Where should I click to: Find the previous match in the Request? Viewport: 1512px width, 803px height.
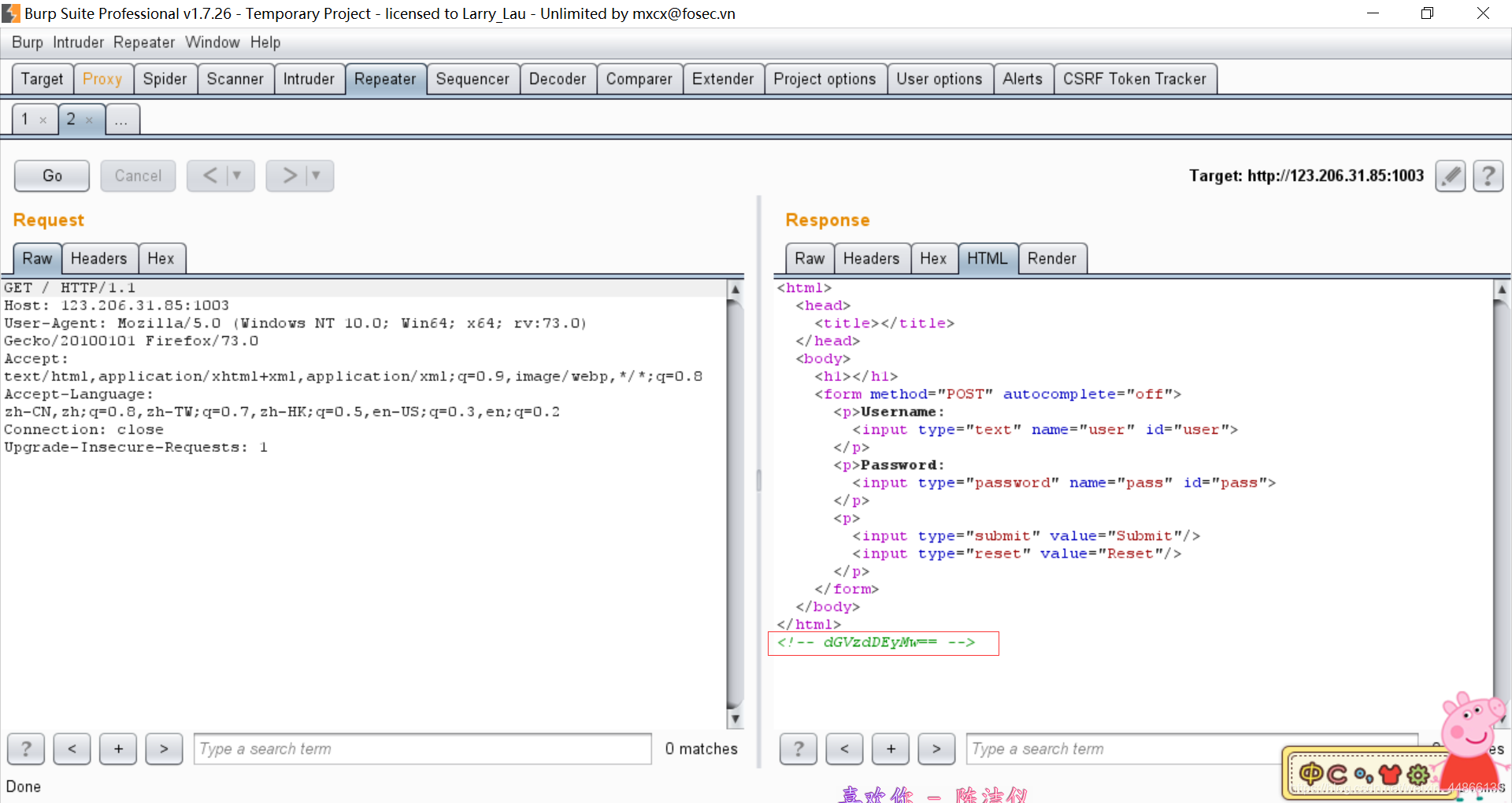pos(72,749)
